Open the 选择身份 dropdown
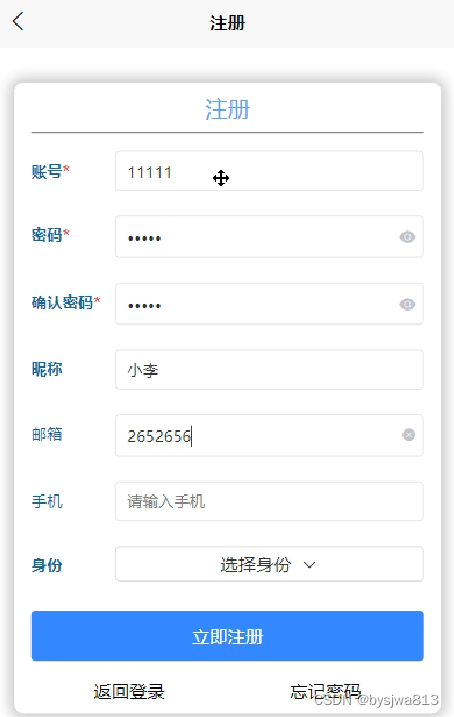The width and height of the screenshot is (454, 717). (x=269, y=564)
